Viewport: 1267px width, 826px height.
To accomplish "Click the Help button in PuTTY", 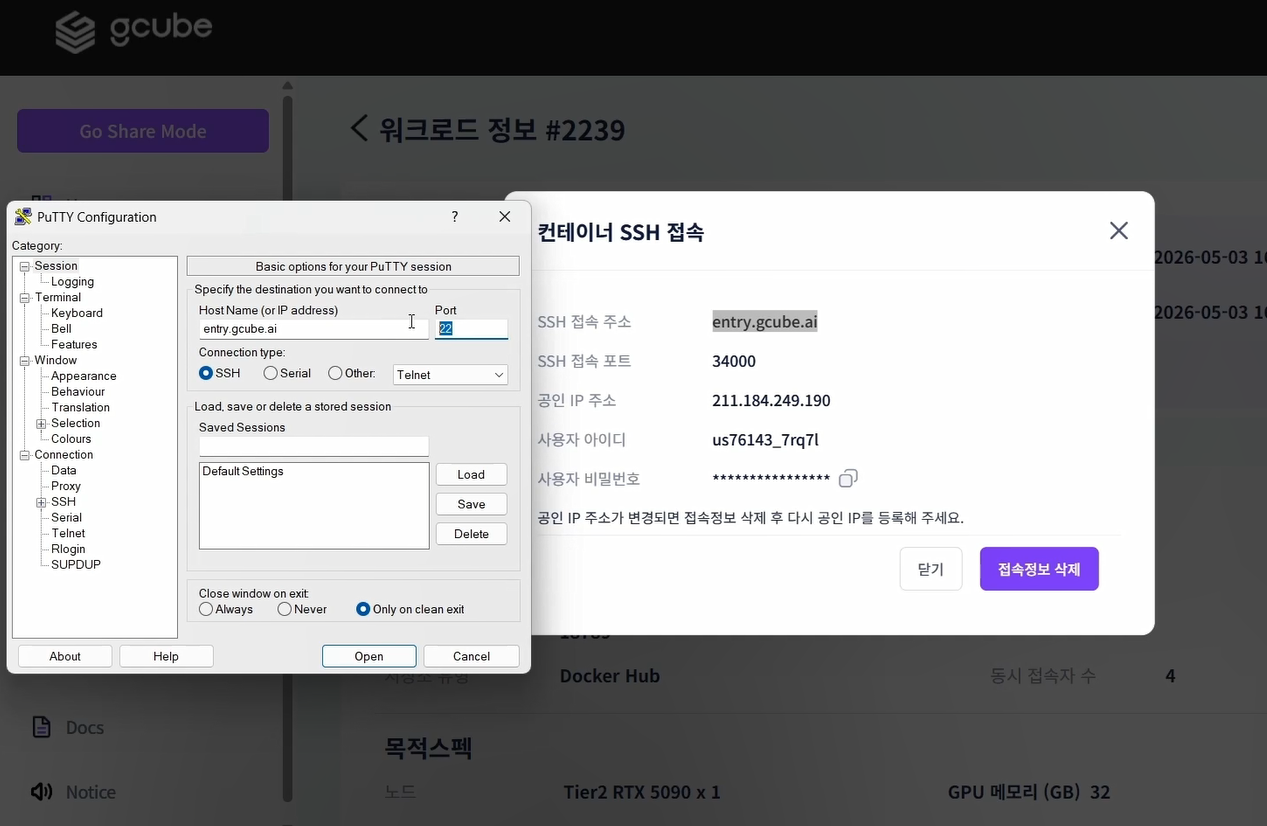I will (x=166, y=656).
